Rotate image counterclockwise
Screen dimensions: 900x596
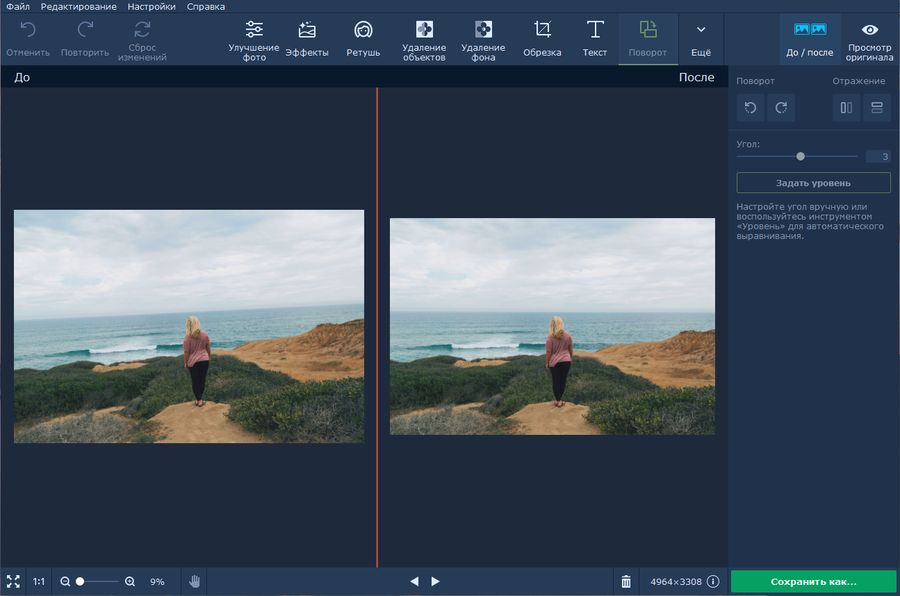coord(750,108)
